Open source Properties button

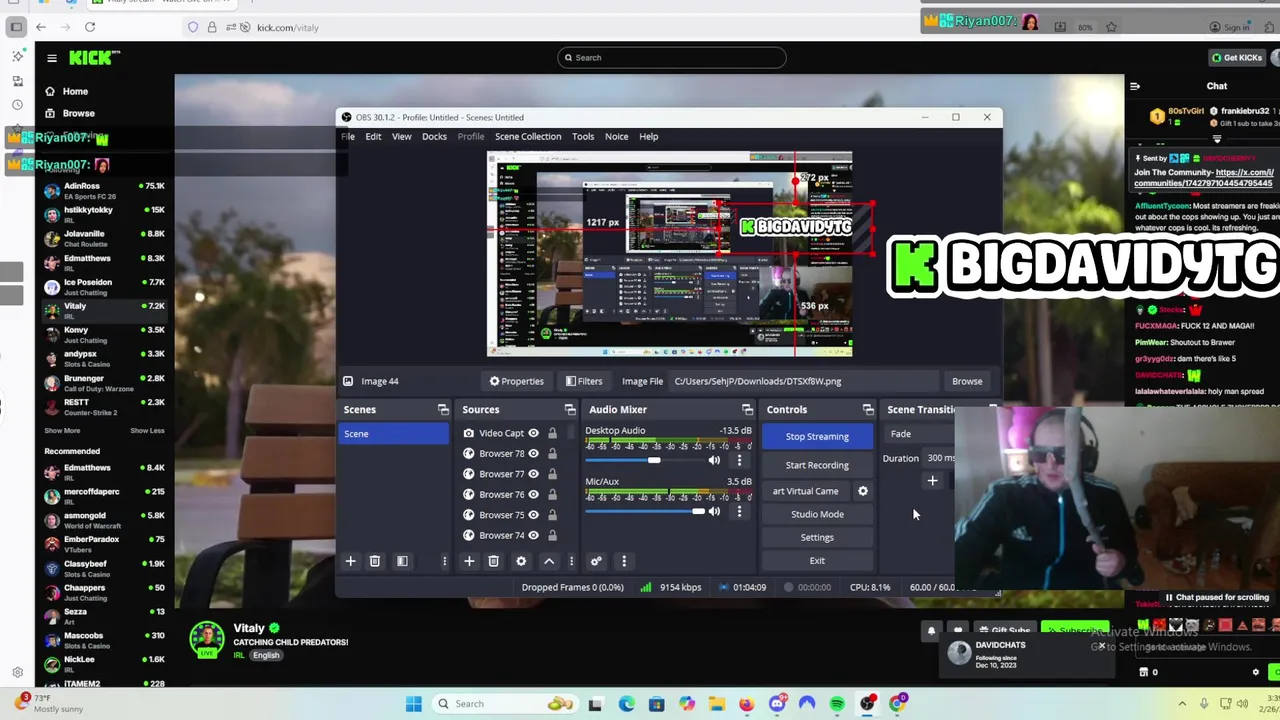click(517, 381)
